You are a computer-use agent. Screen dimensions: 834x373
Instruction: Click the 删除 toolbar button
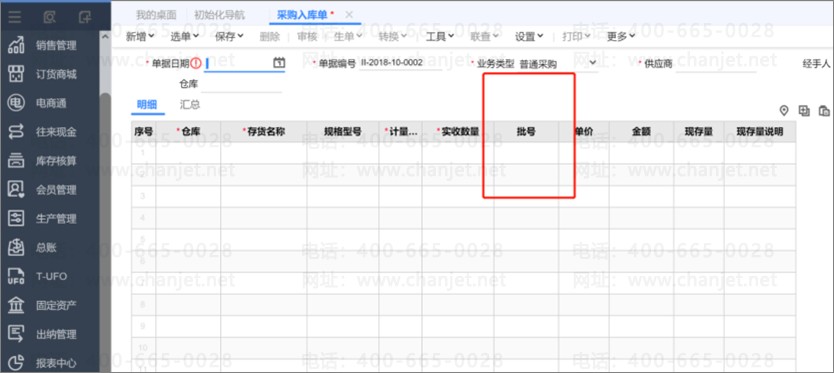coord(270,36)
